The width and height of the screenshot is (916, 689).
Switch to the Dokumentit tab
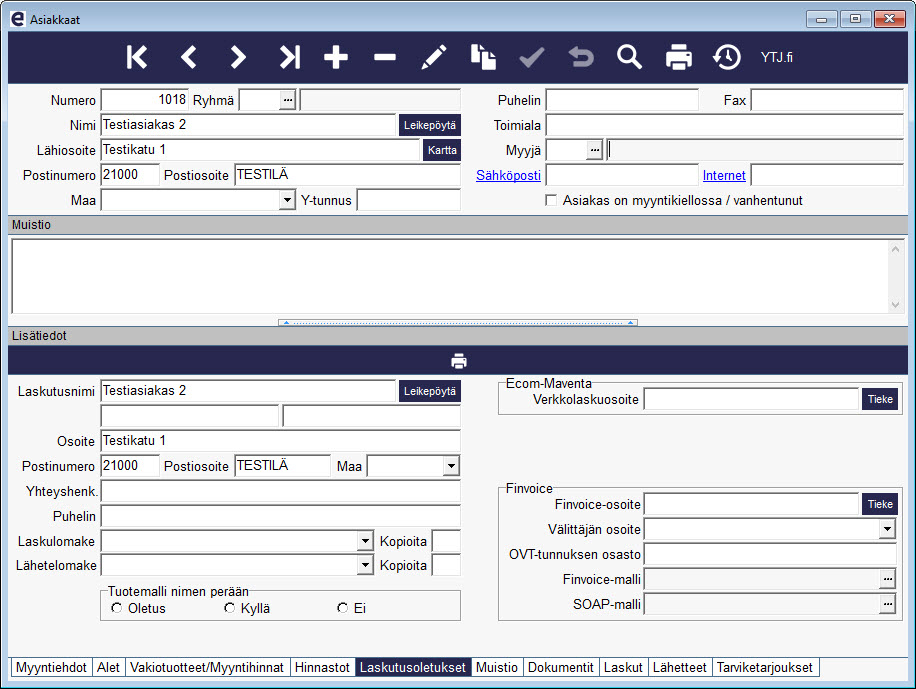(561, 667)
